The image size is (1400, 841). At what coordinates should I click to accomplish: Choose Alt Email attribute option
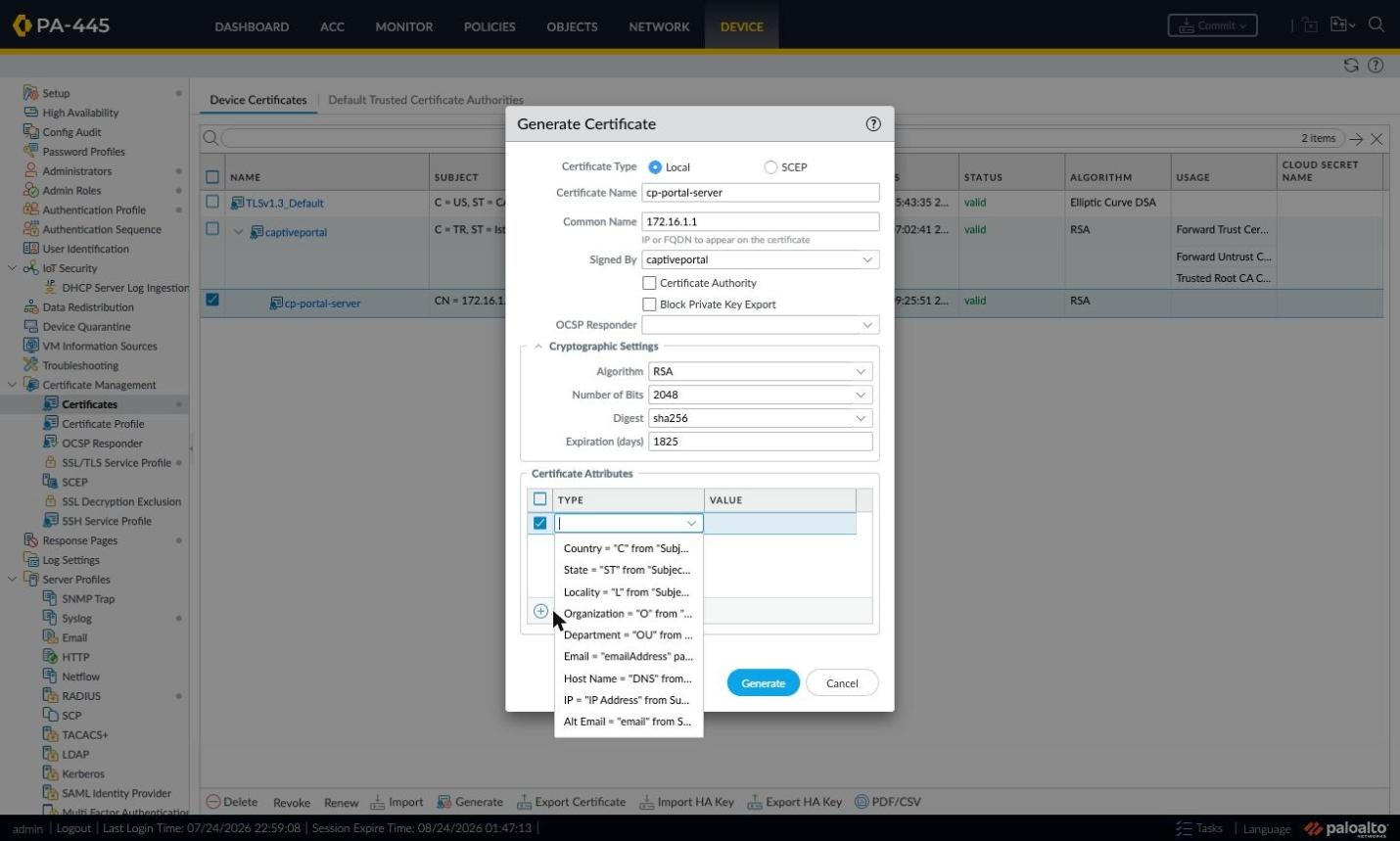(628, 722)
